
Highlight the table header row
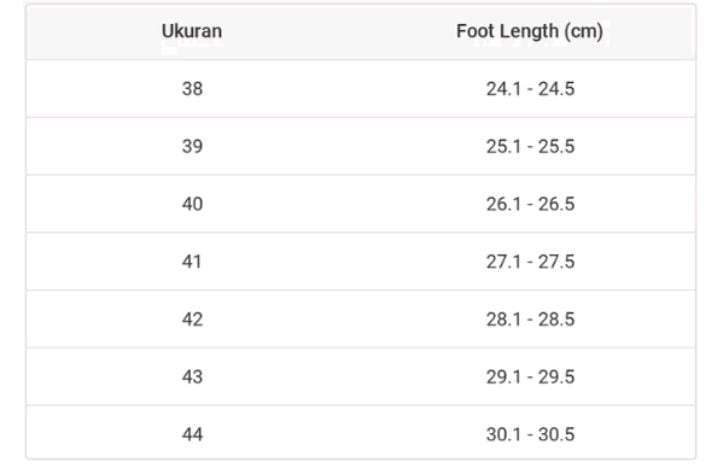[x=360, y=32]
